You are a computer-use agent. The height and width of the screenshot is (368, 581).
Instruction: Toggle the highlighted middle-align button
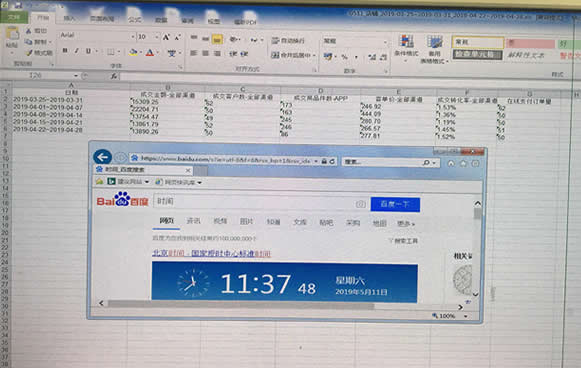coord(217,39)
